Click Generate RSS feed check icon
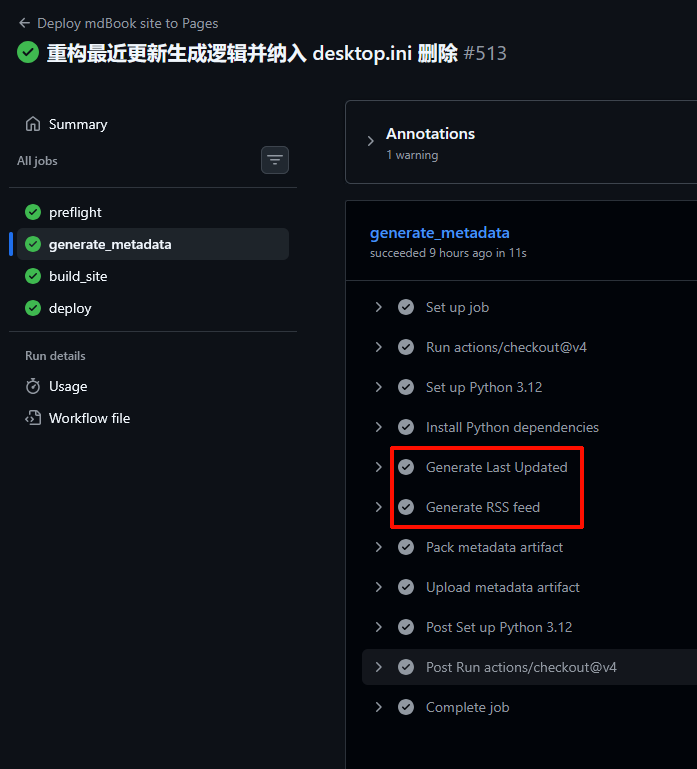This screenshot has width=697, height=769. point(406,507)
